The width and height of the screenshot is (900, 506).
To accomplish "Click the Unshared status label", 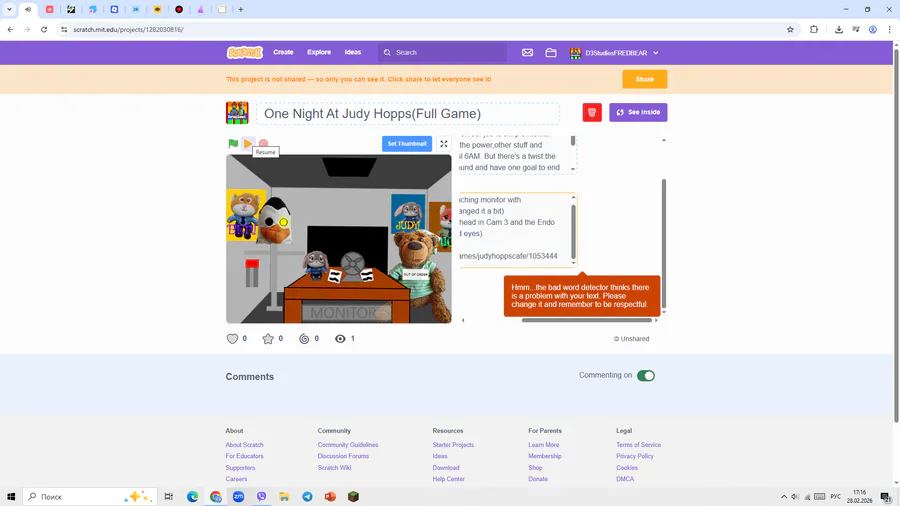I will pos(631,339).
